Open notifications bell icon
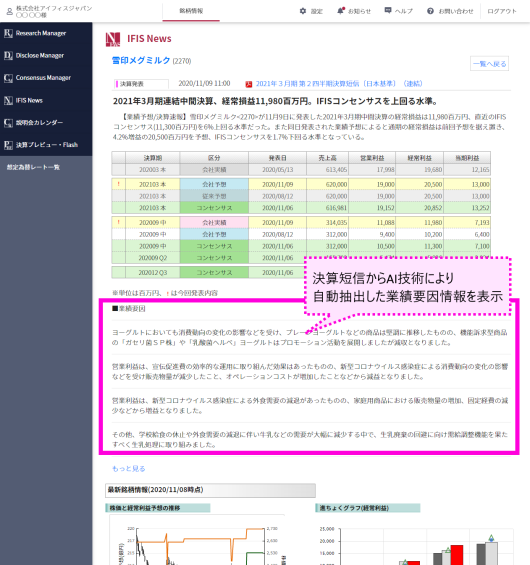This screenshot has width=530, height=565. pos(340,11)
